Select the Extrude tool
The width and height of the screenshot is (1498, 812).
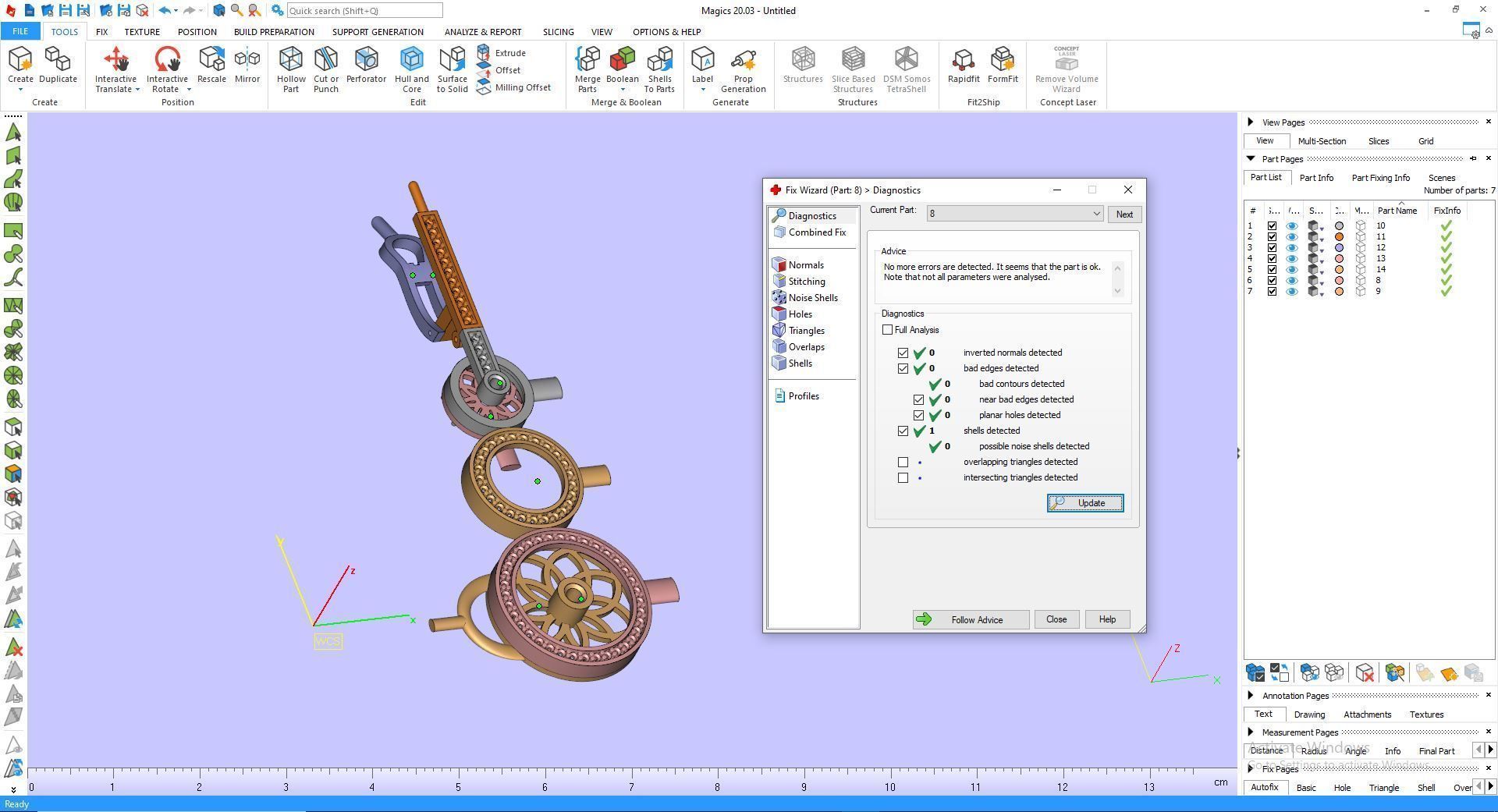pos(501,53)
